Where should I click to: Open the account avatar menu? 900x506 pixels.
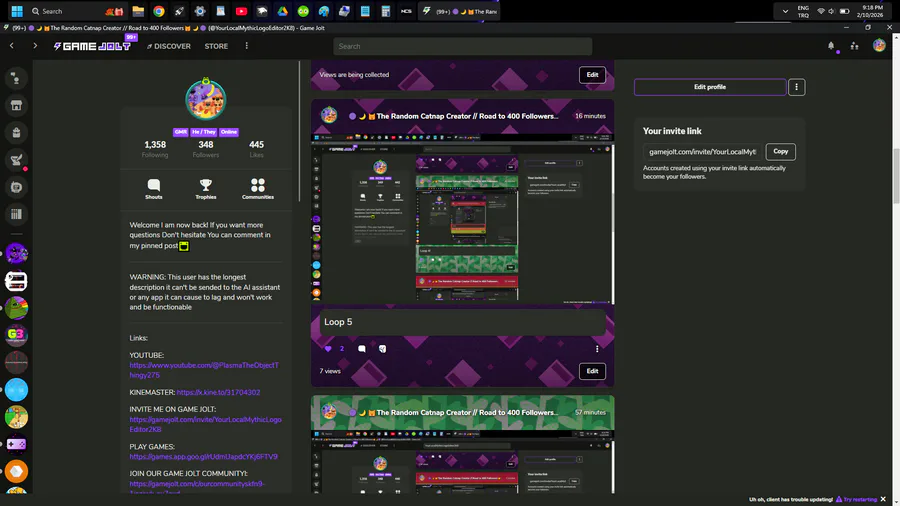[879, 45]
